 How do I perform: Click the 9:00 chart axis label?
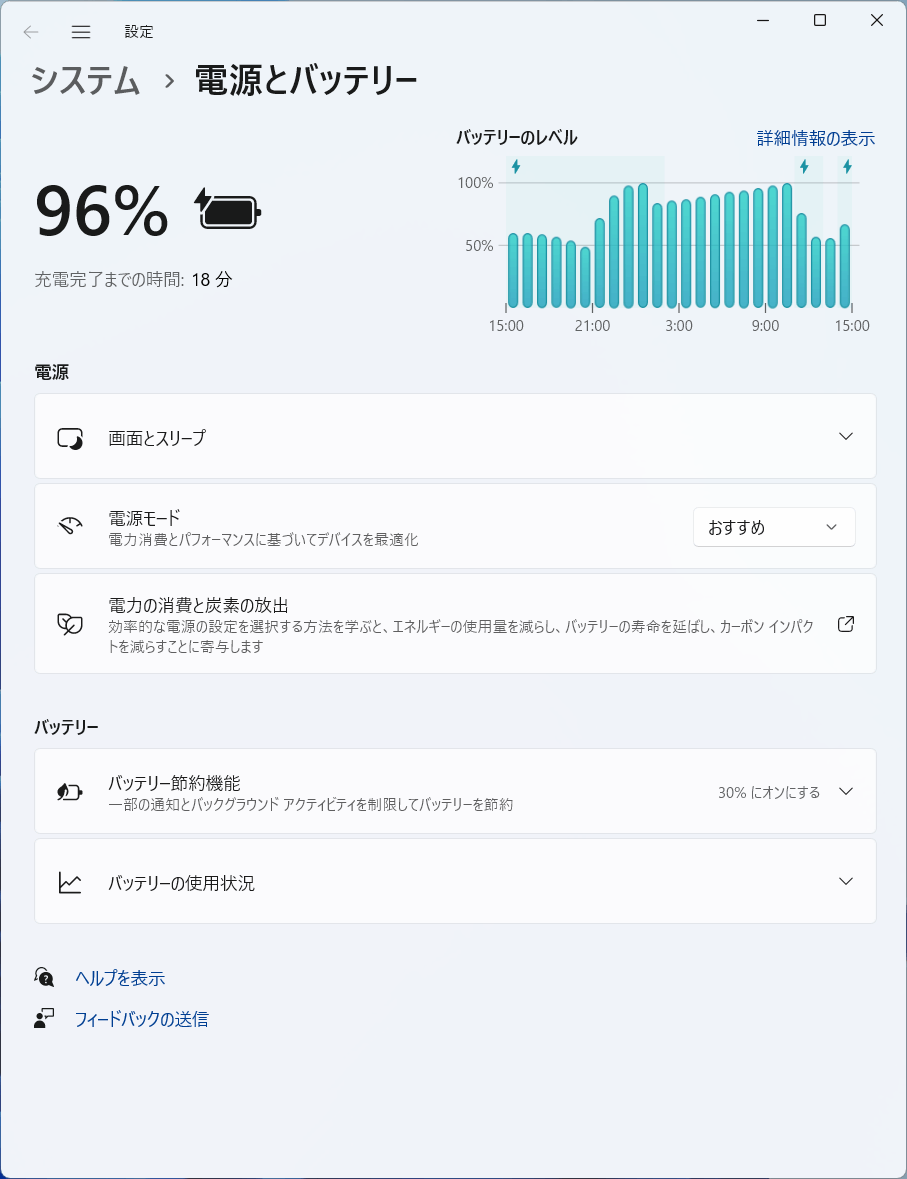coord(766,326)
